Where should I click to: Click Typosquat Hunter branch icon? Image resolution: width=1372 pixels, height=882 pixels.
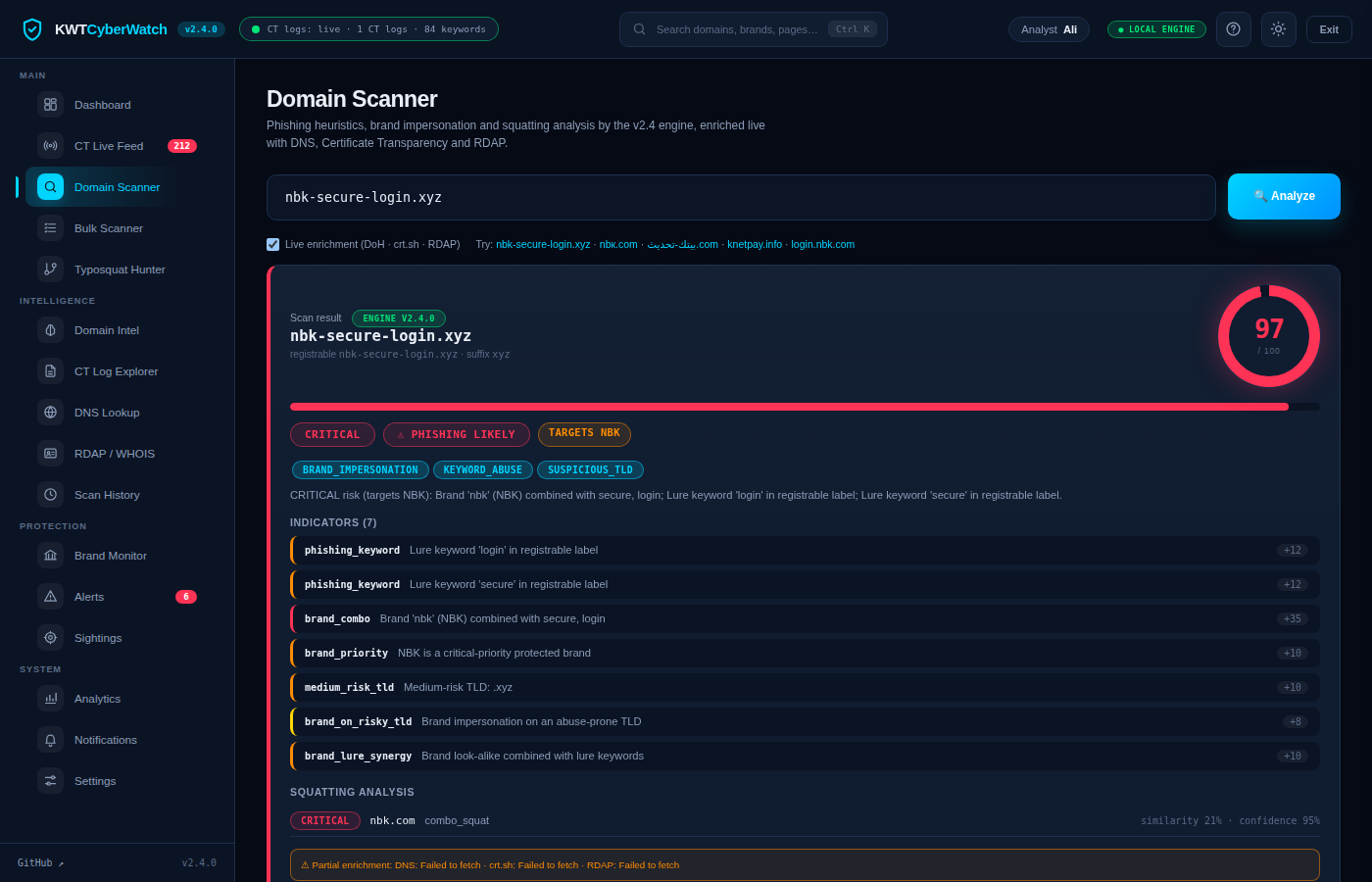tap(50, 269)
